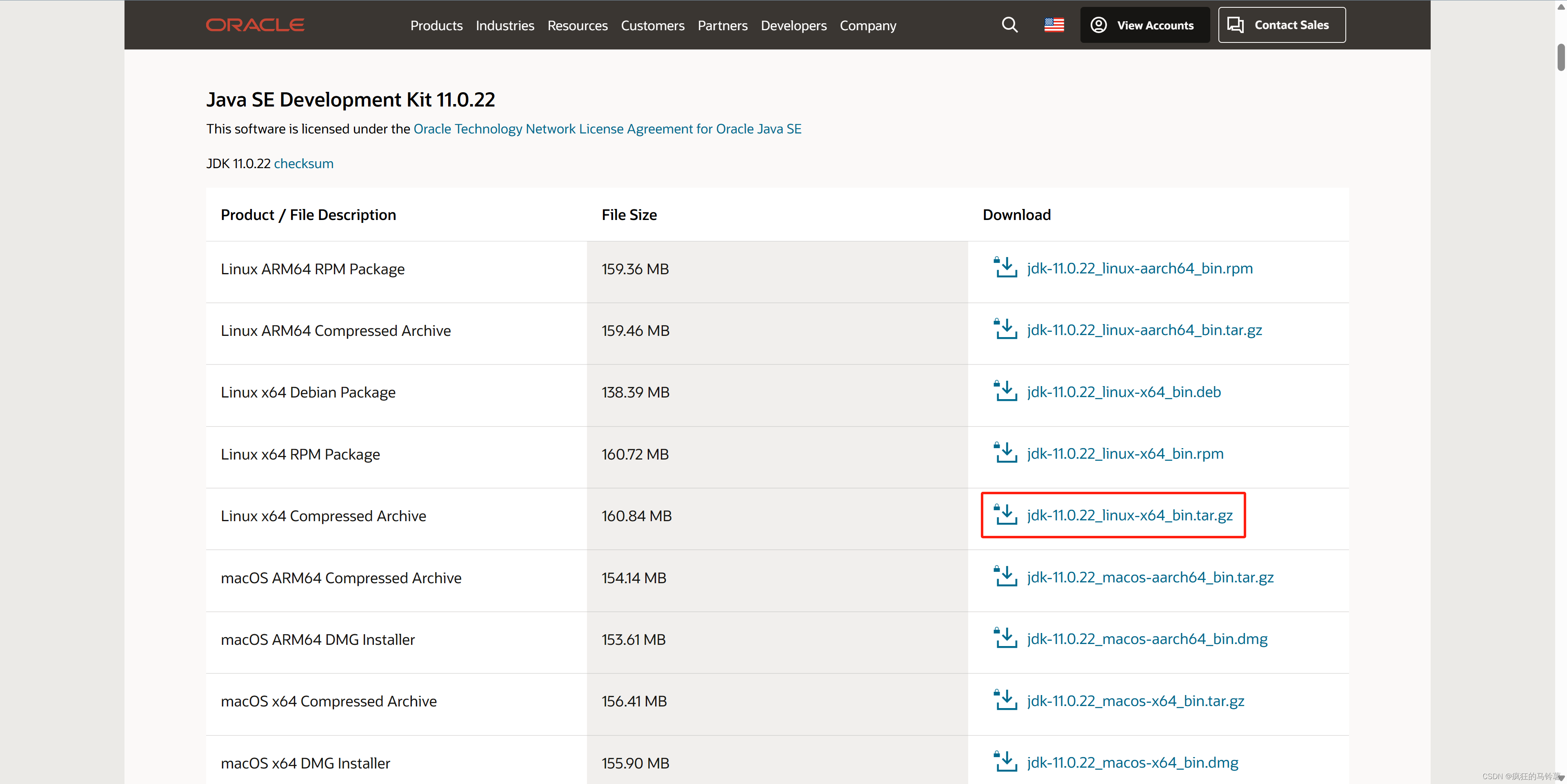
Task: Click download icon for linux-x64 deb
Action: 1005,391
